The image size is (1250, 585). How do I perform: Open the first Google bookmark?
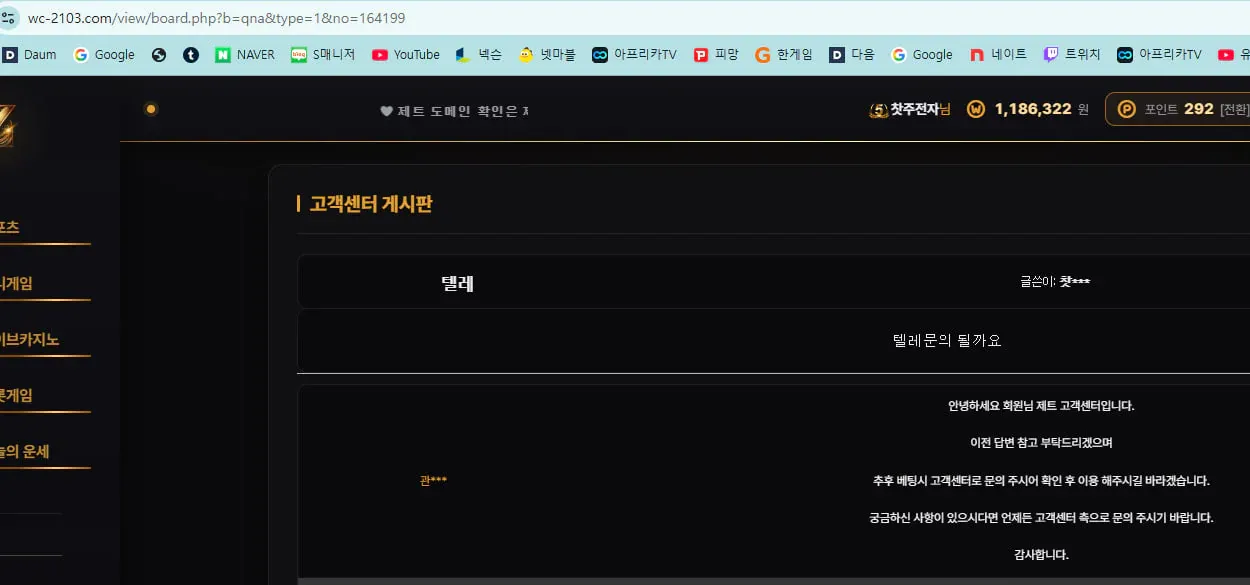tap(104, 55)
